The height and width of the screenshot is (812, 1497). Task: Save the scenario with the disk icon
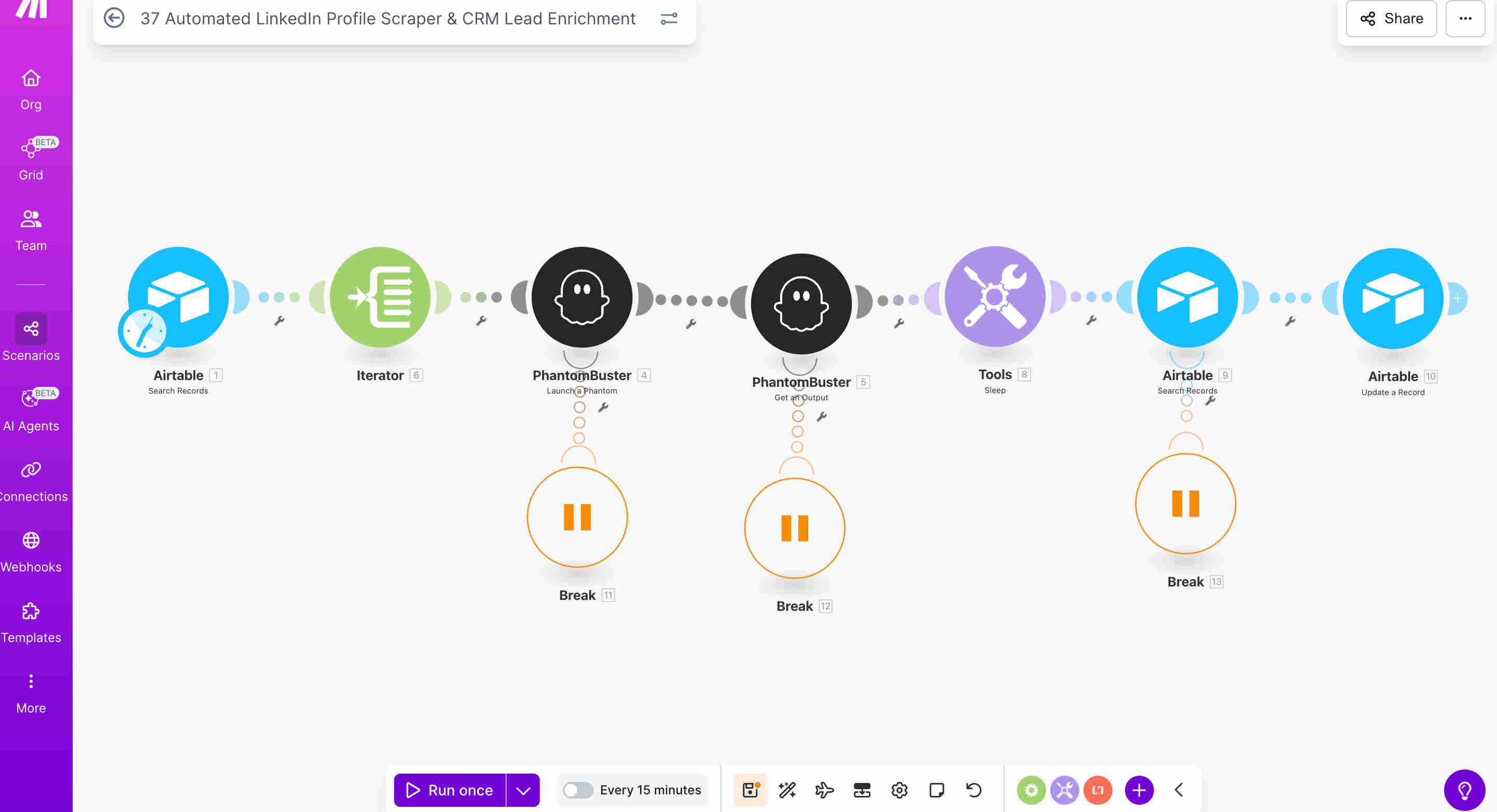tap(750, 790)
